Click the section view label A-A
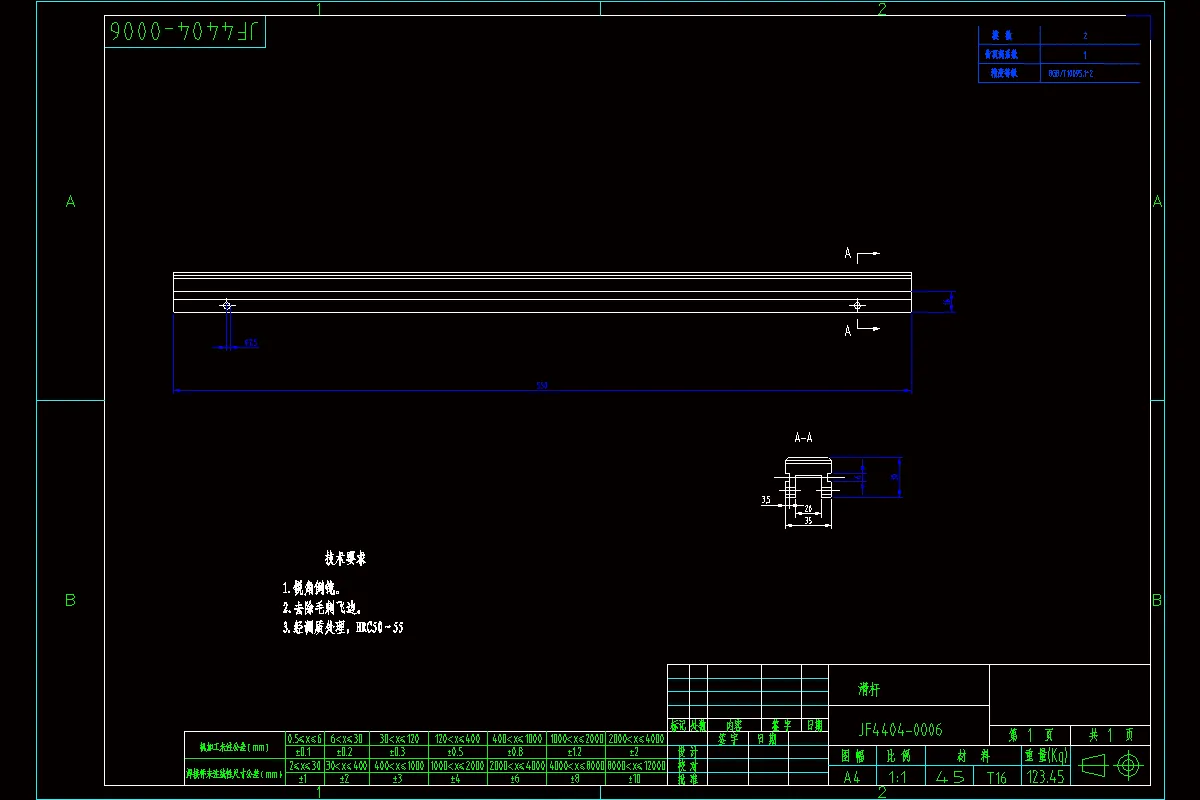Screen dimensions: 1200x800 click(x=803, y=438)
